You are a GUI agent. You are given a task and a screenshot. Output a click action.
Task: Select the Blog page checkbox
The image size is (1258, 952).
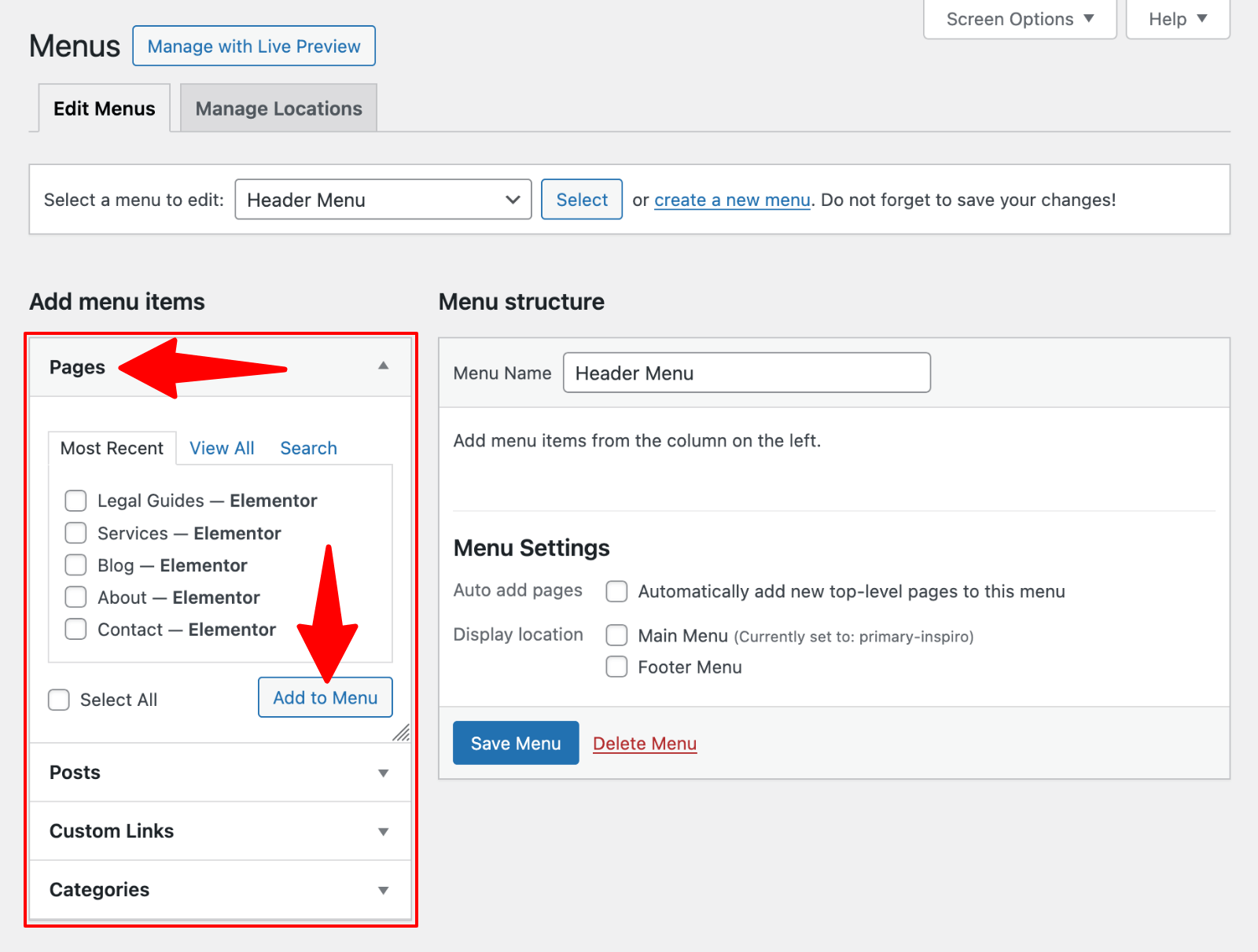[x=75, y=565]
